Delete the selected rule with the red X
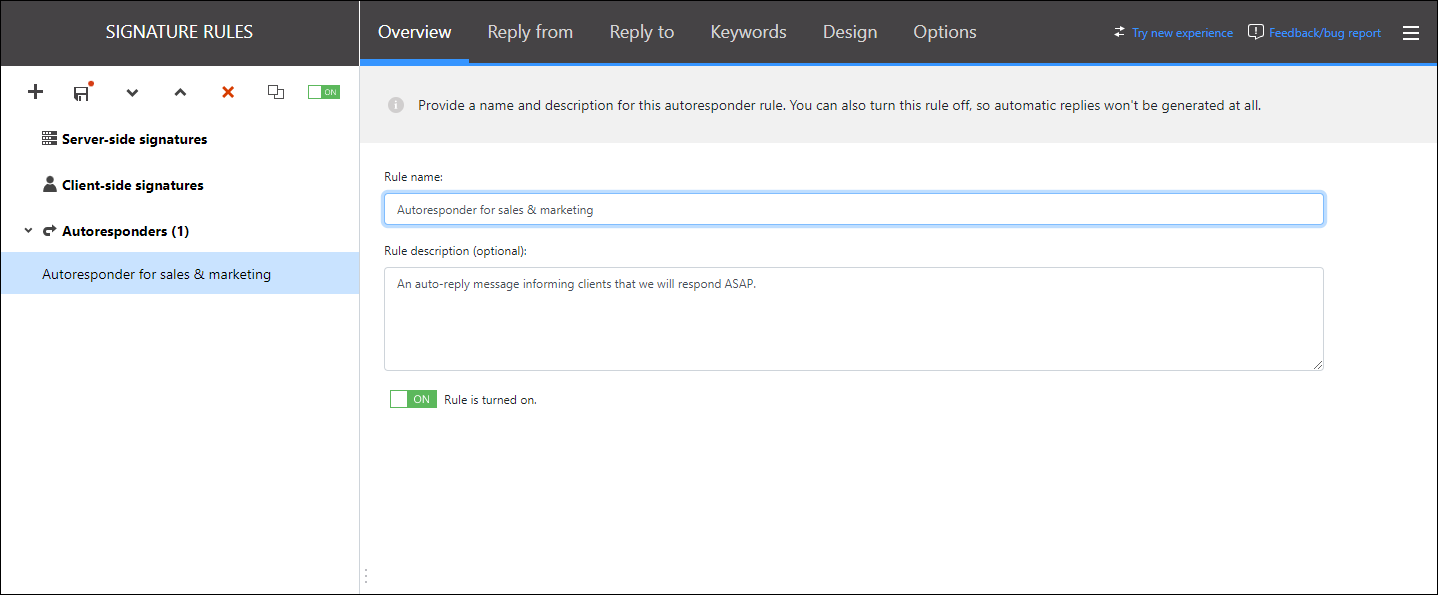This screenshot has height=595, width=1438. (x=228, y=92)
